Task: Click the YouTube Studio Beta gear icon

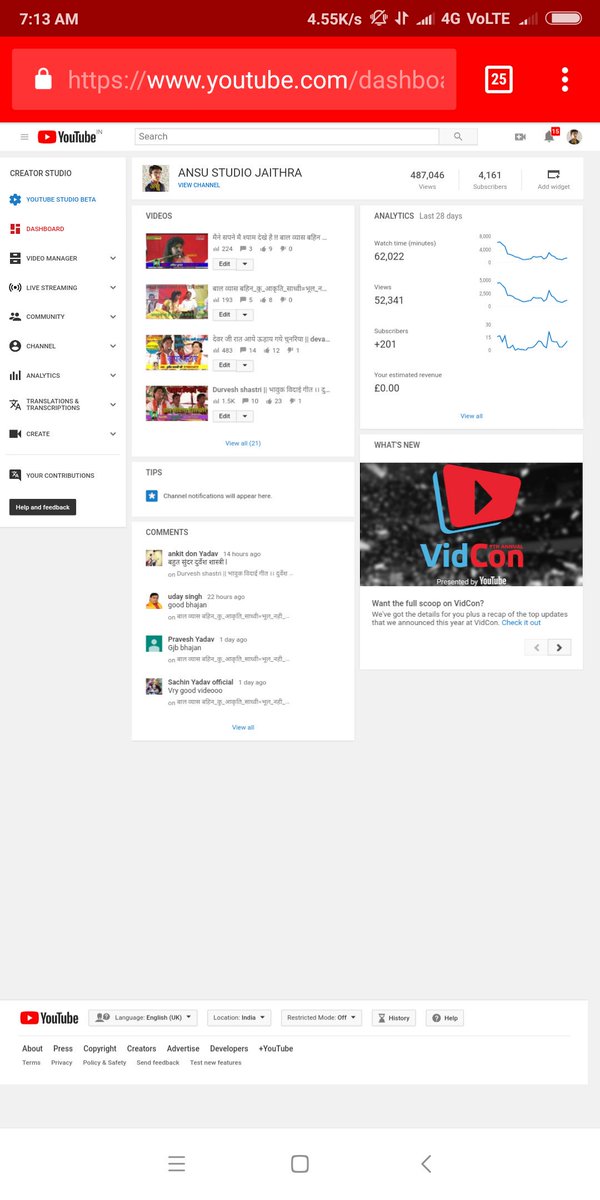Action: (x=15, y=199)
